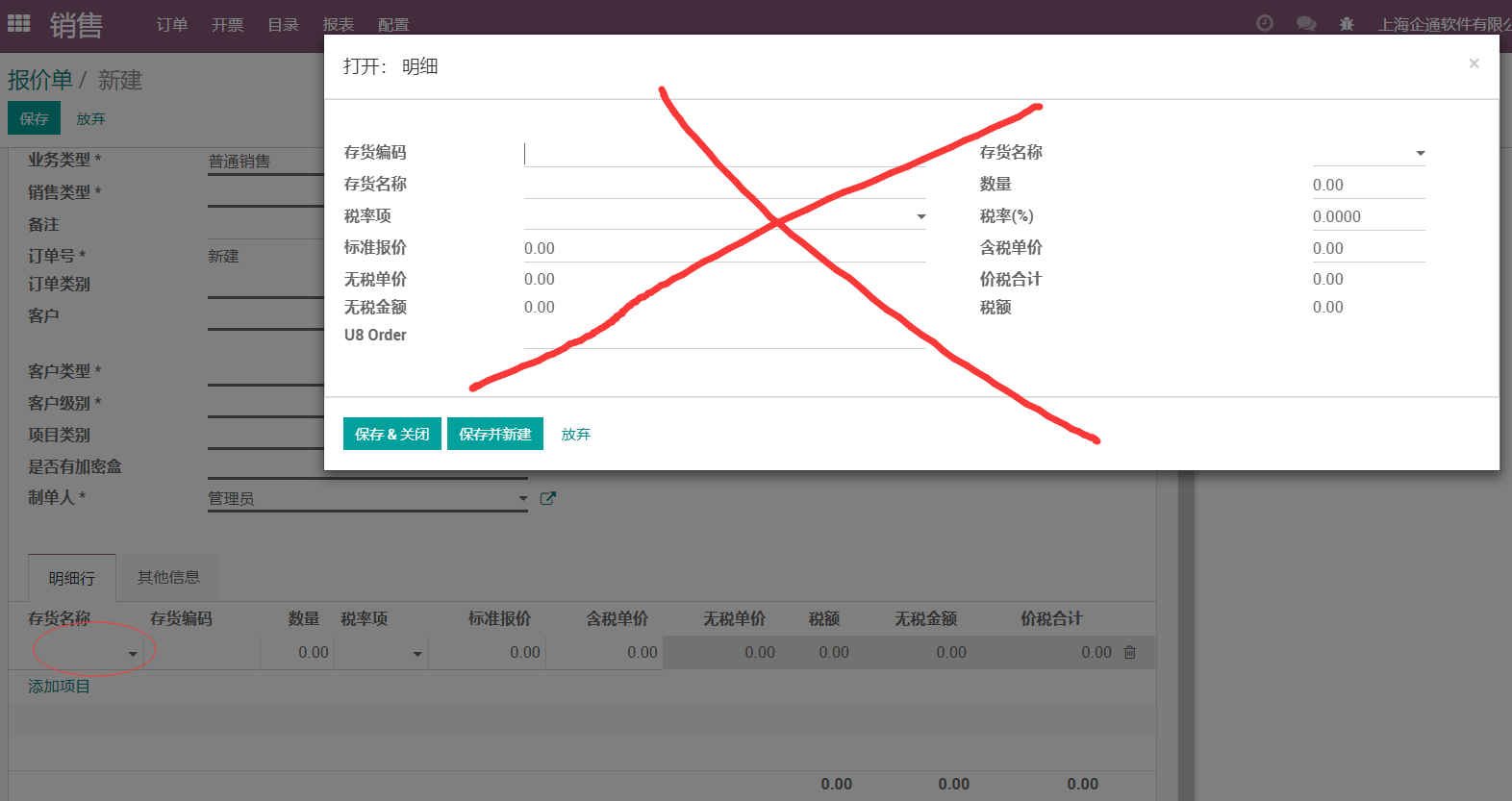
Task: Open the conversations chat icon
Action: tap(1306, 23)
